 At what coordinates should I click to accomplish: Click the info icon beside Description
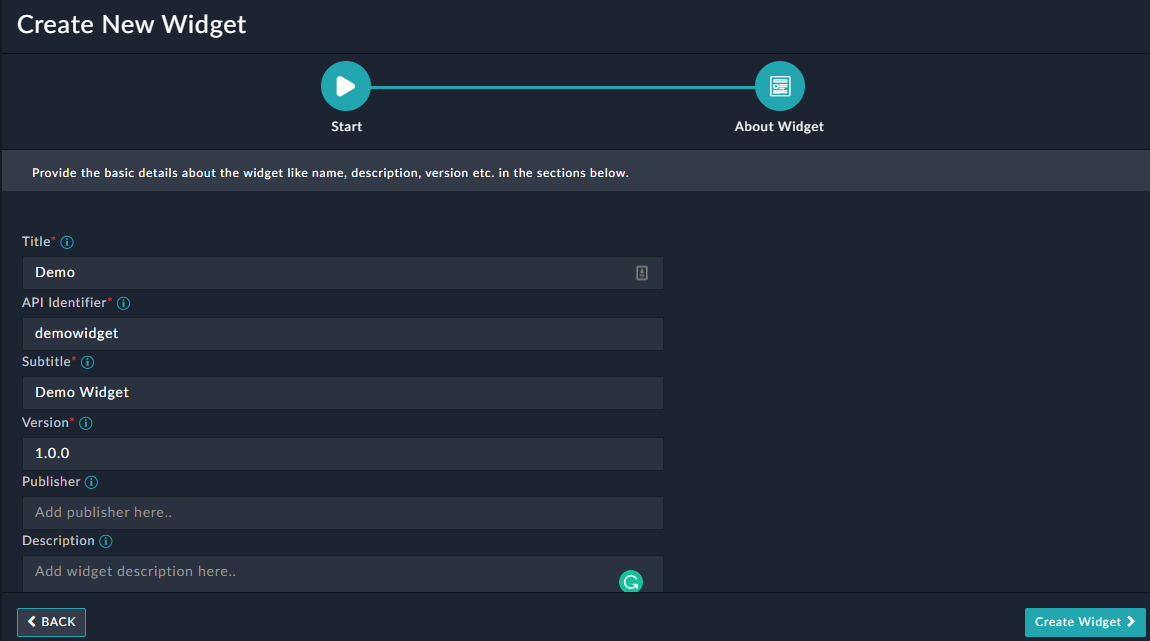(x=108, y=541)
